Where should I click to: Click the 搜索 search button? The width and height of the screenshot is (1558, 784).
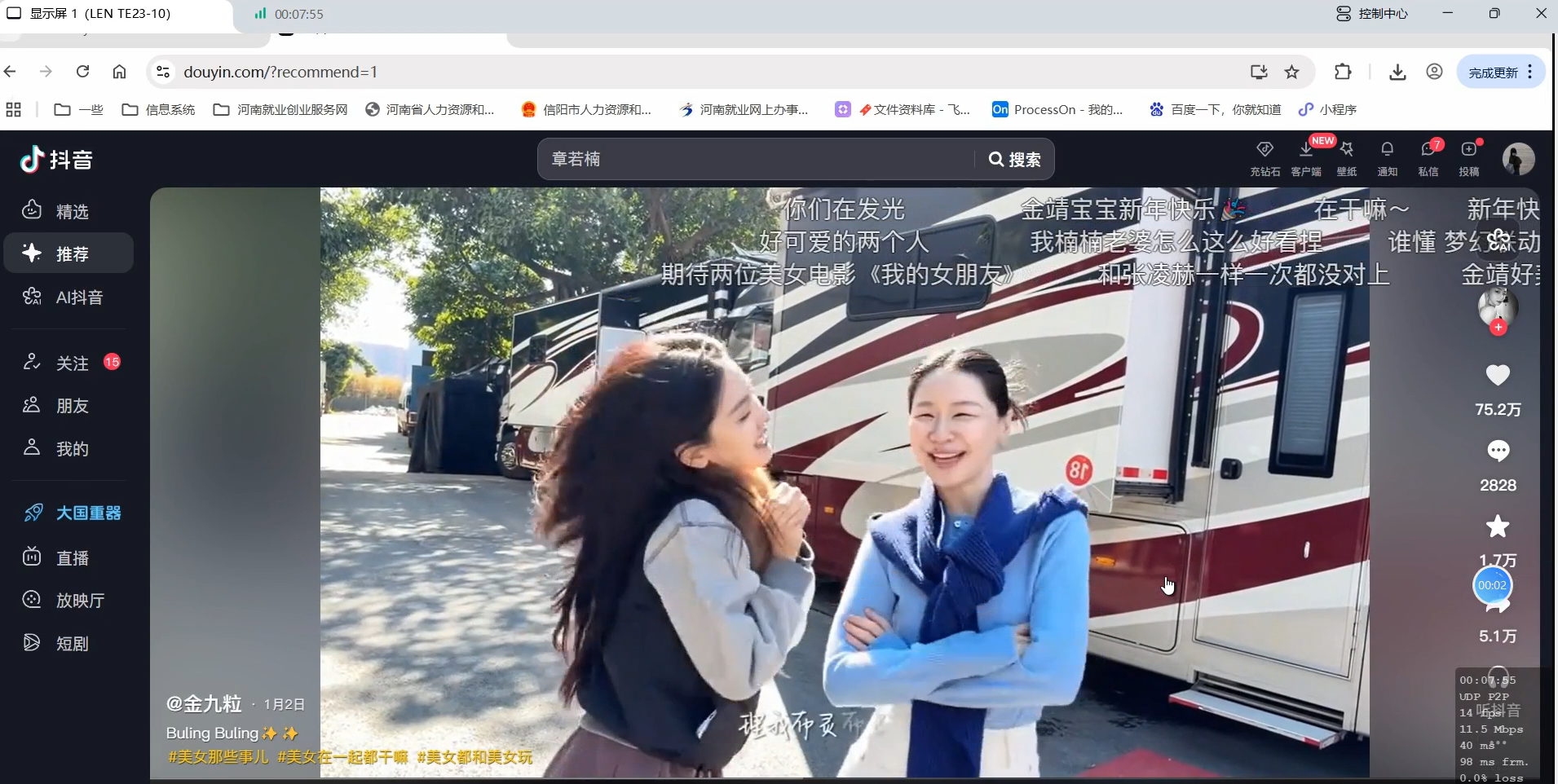1014,159
